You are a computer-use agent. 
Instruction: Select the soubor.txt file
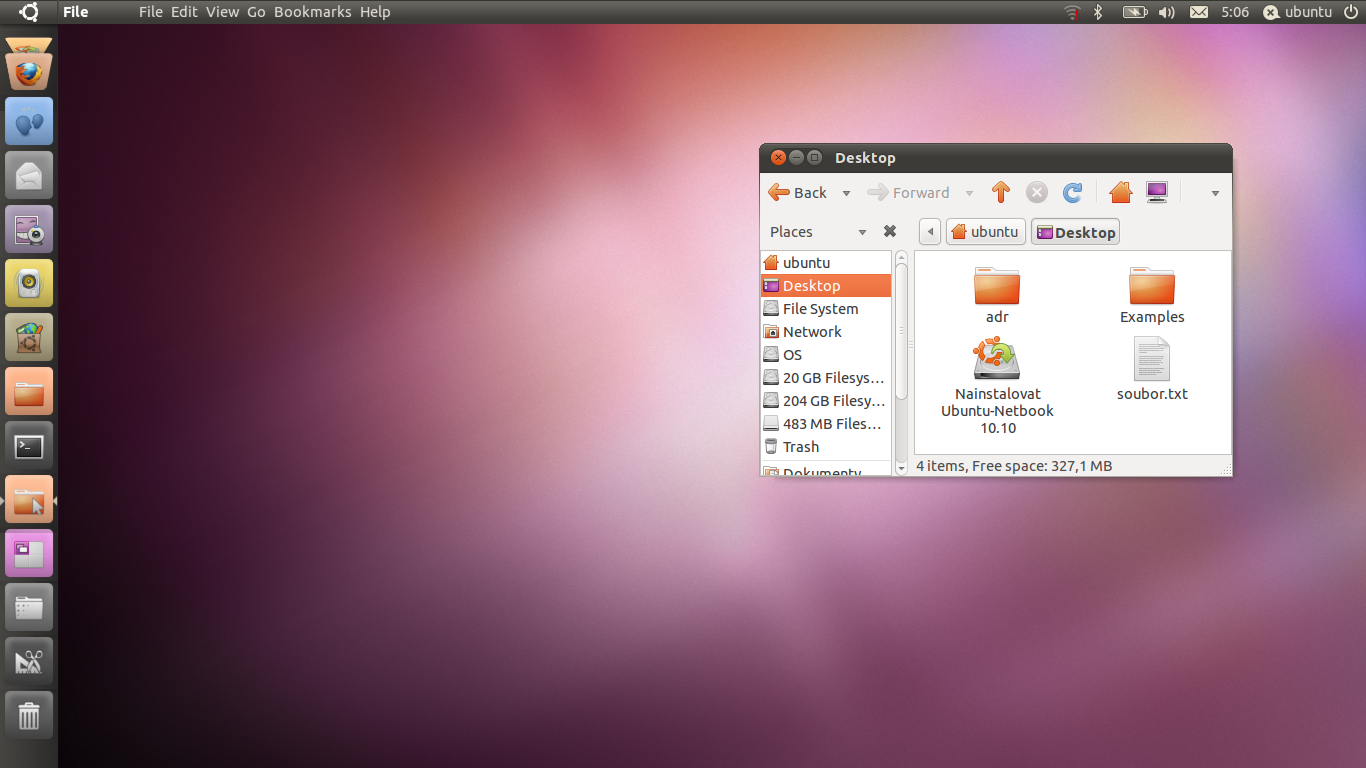pyautogui.click(x=1152, y=369)
